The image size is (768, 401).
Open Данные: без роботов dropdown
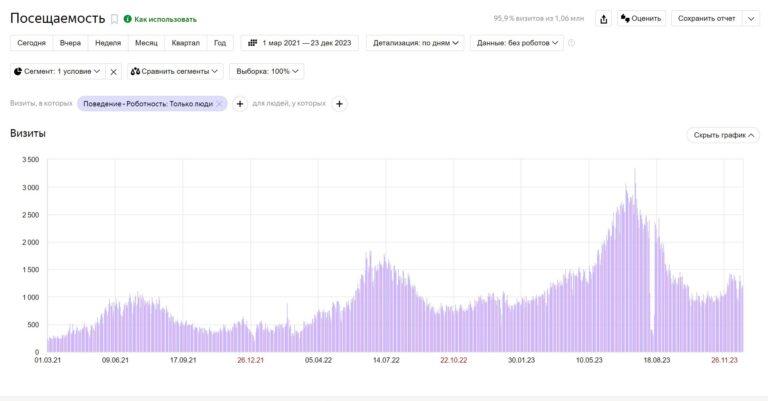517,43
